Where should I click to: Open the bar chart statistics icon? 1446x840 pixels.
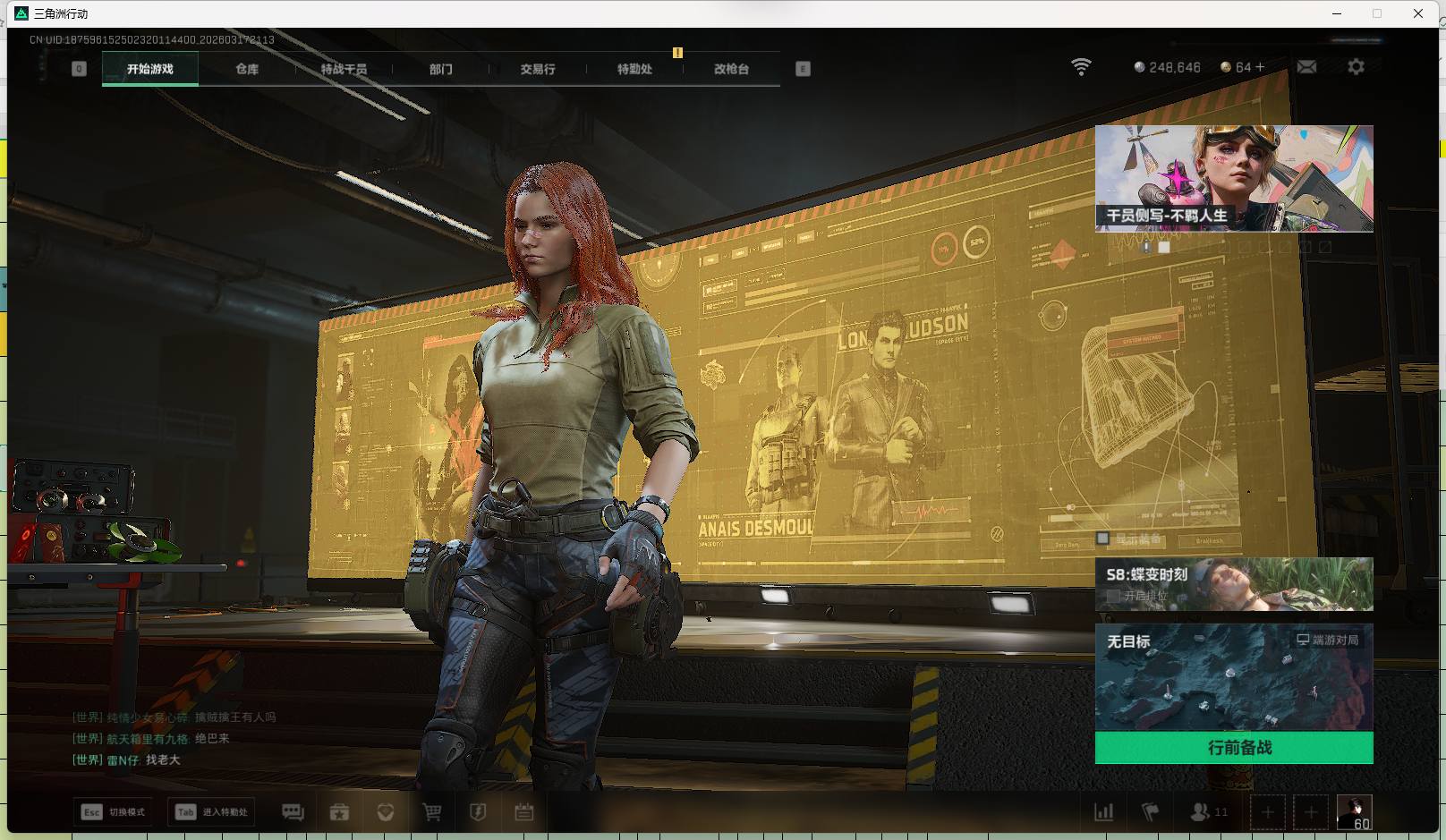(x=1104, y=811)
